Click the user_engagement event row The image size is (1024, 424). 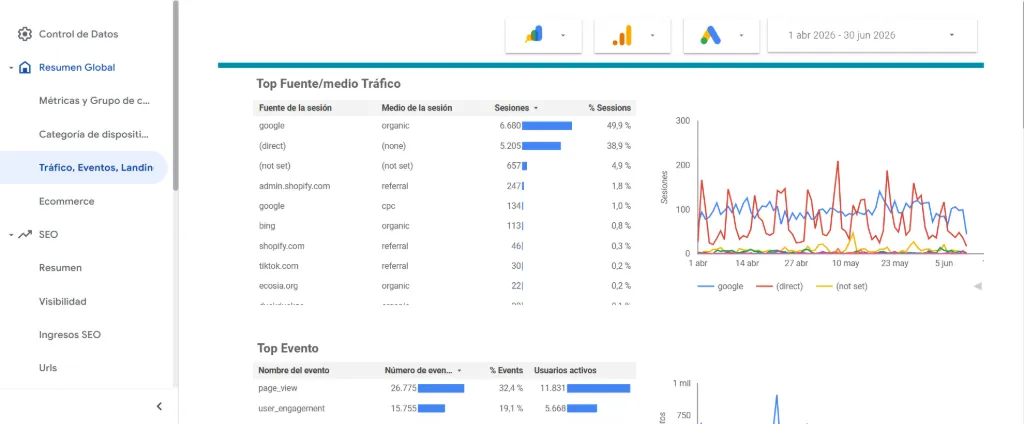click(x=444, y=408)
